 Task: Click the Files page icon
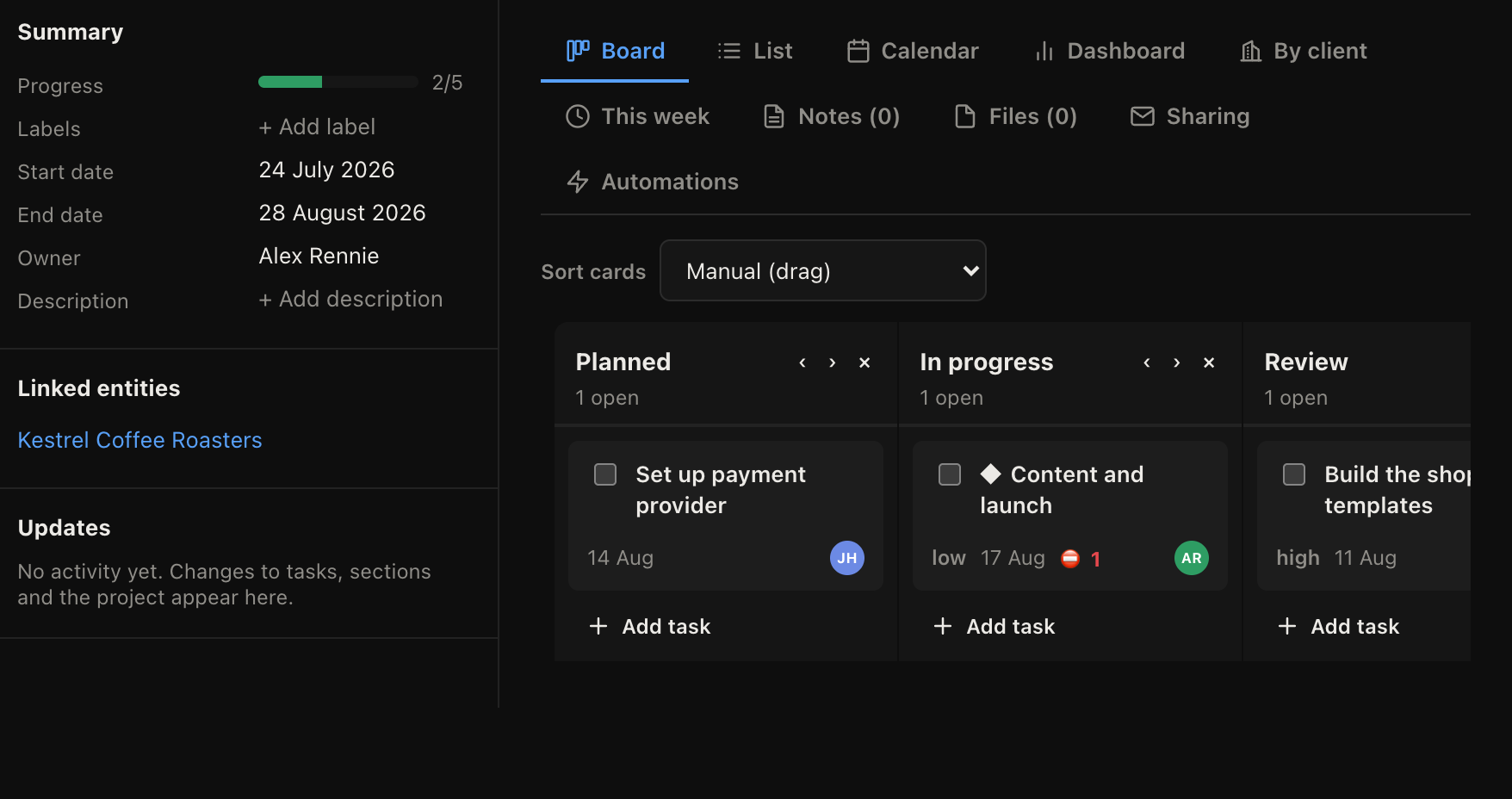[965, 116]
